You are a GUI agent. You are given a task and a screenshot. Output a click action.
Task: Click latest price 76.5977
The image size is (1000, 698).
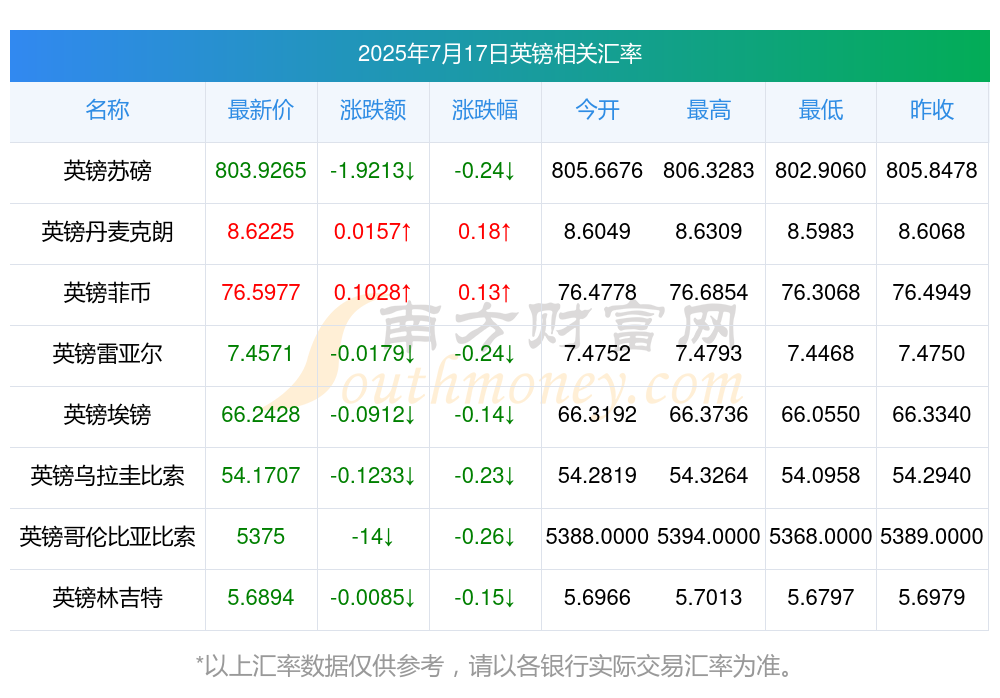pyautogui.click(x=260, y=293)
